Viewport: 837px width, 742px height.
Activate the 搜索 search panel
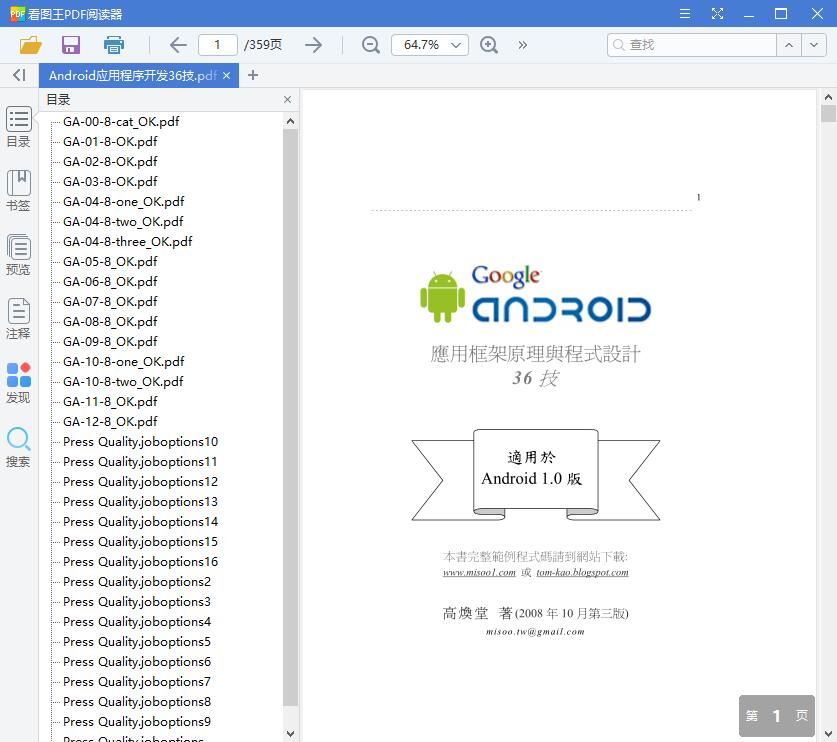click(18, 446)
